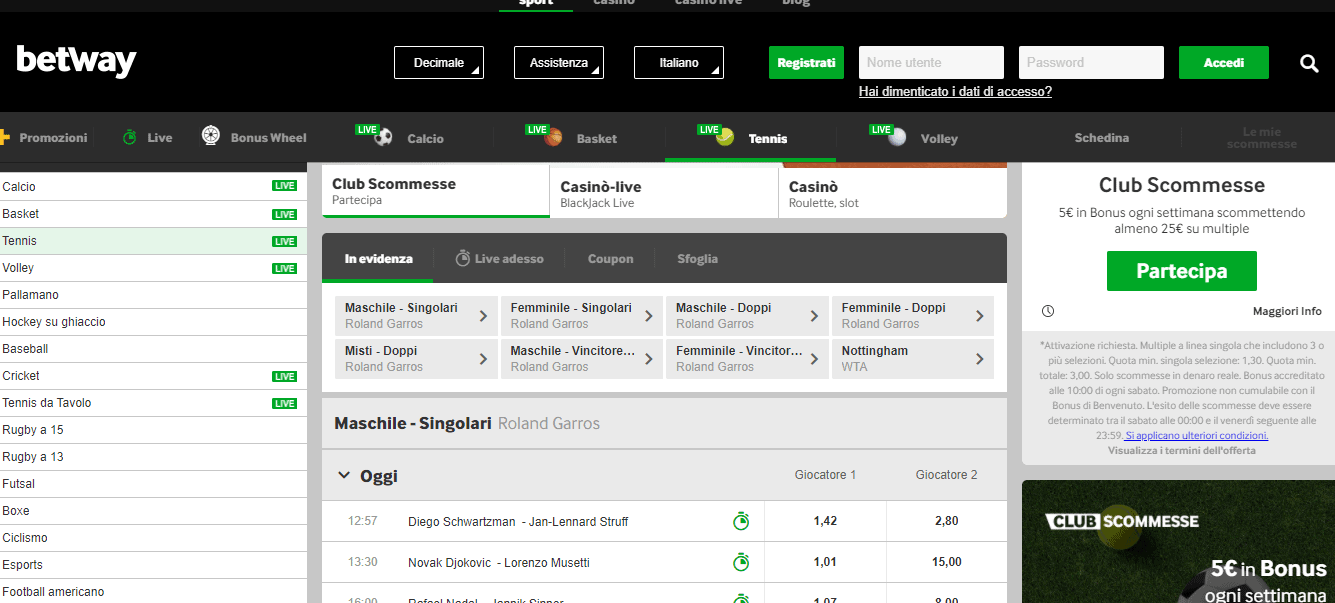Select Esports in the sports sidebar
This screenshot has height=603, width=1335.
point(153,565)
